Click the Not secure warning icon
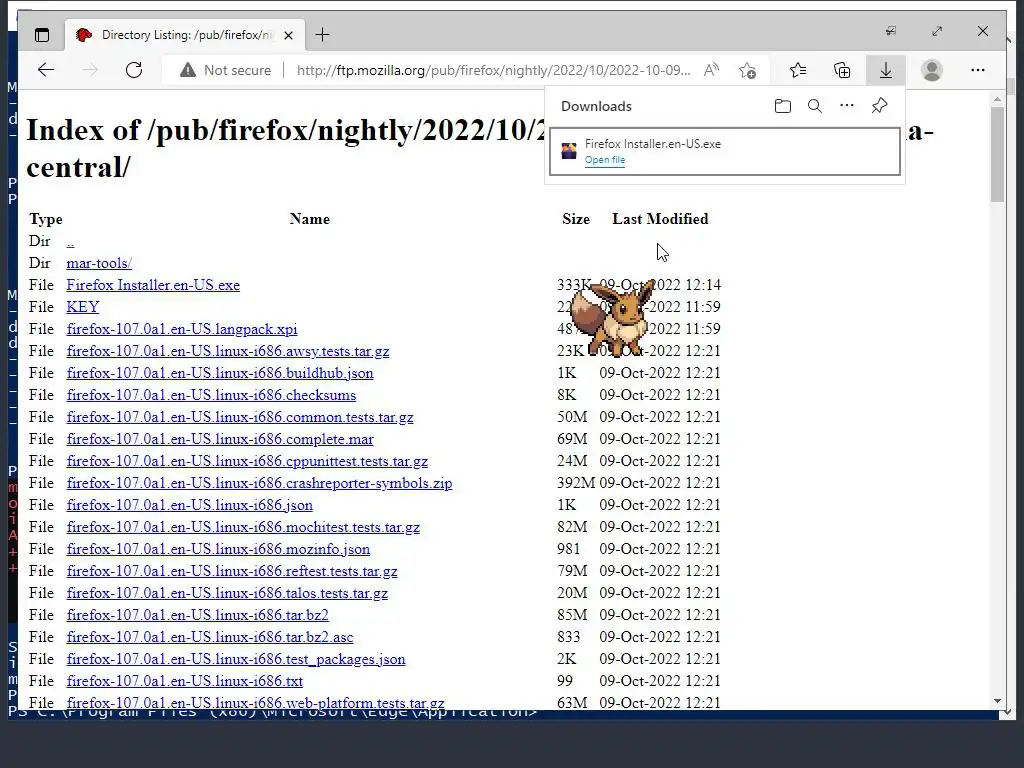 [x=188, y=70]
